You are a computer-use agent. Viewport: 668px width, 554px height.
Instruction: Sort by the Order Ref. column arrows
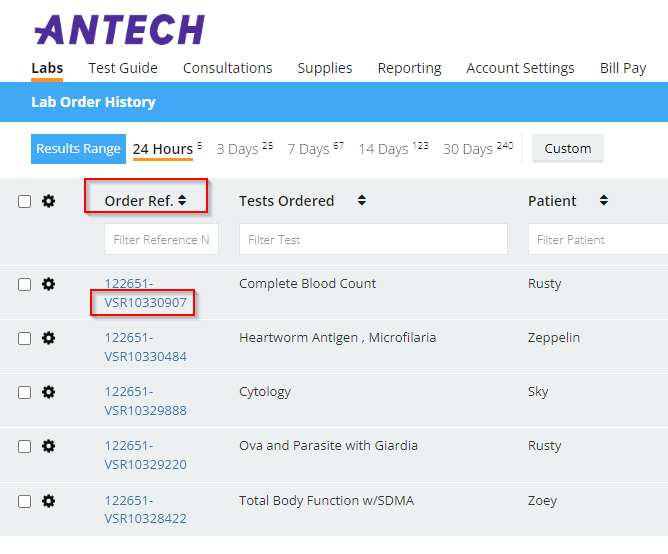pos(182,201)
